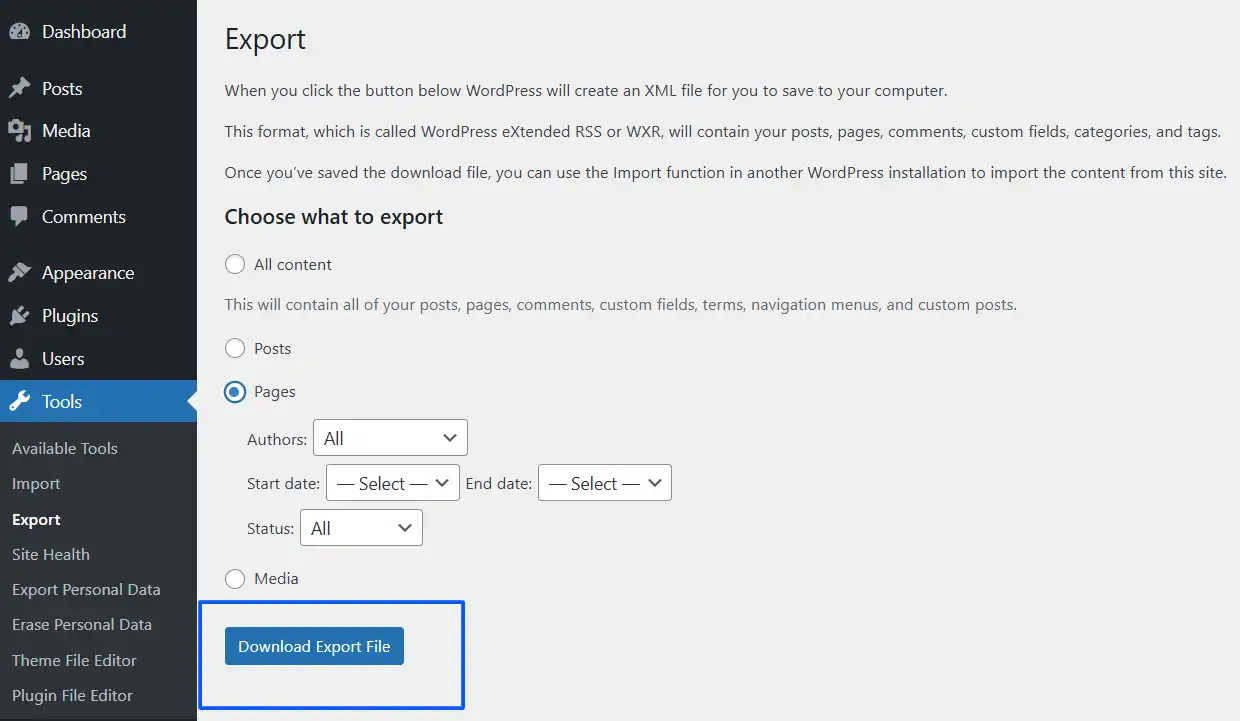Open the Plugins menu item

pyautogui.click(x=98, y=316)
